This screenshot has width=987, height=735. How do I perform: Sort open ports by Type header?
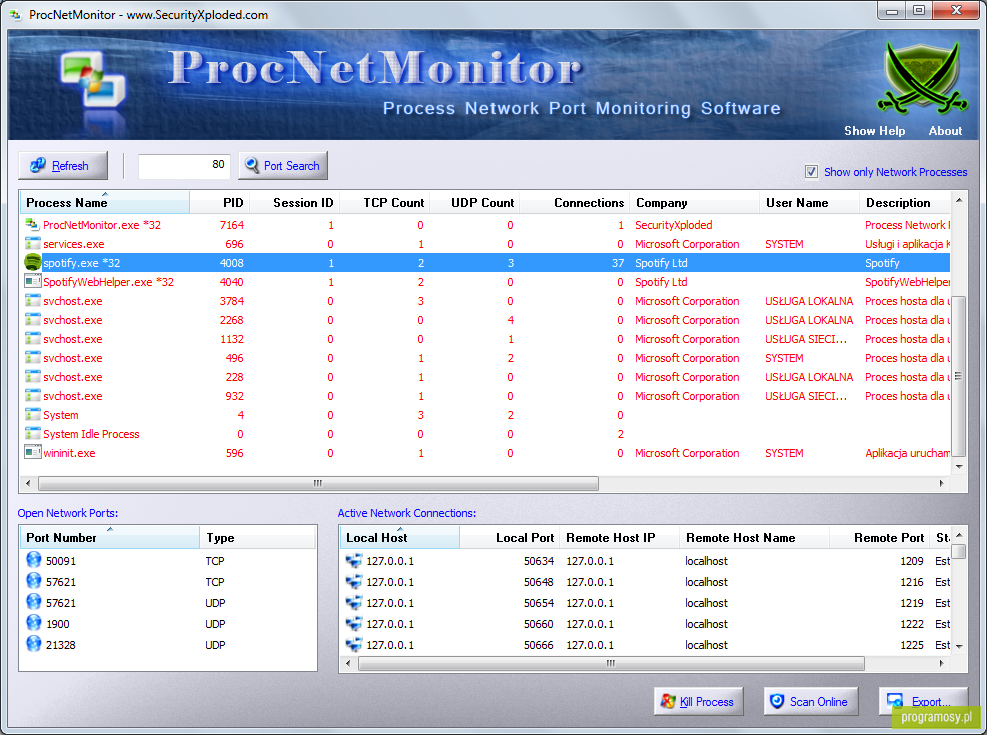257,537
